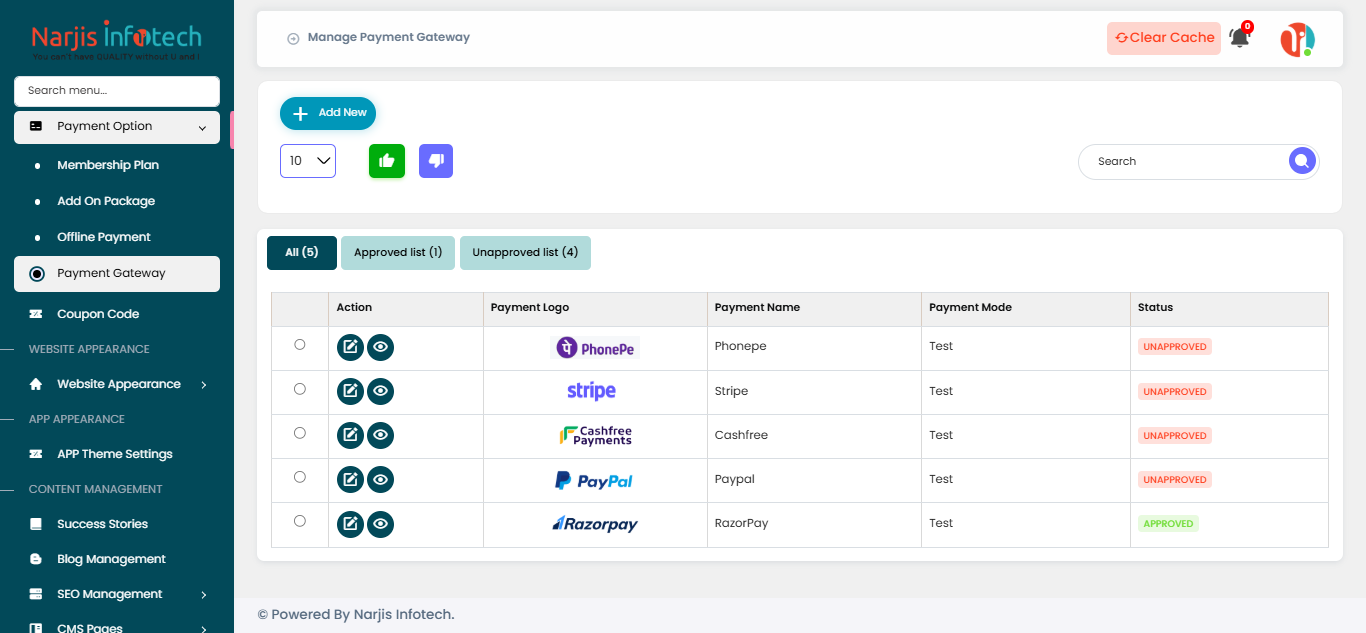Click the search magnifier icon button
This screenshot has width=1366, height=633.
[1302, 161]
